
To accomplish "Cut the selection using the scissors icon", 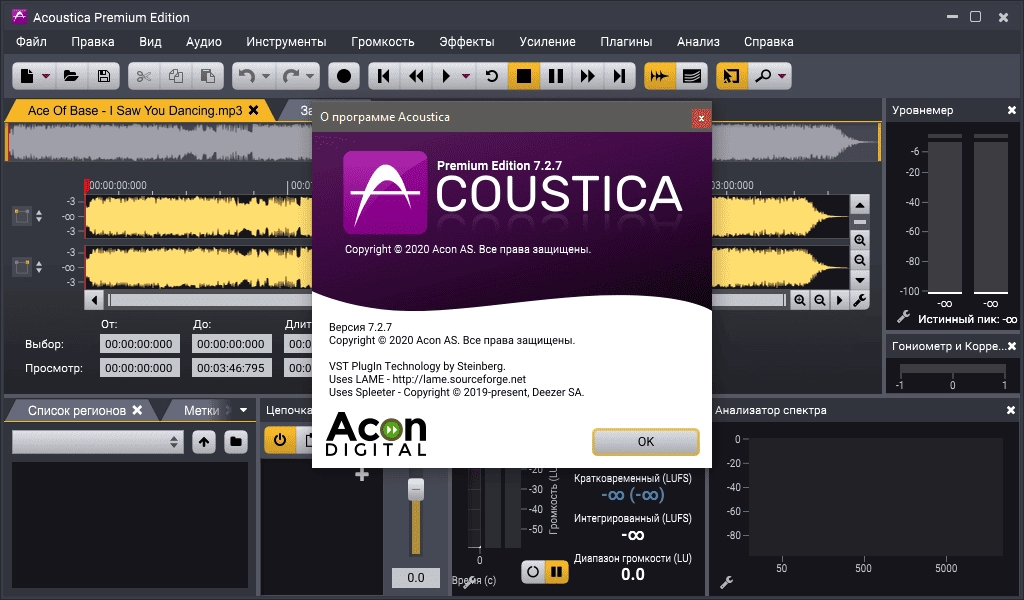I will [144, 76].
